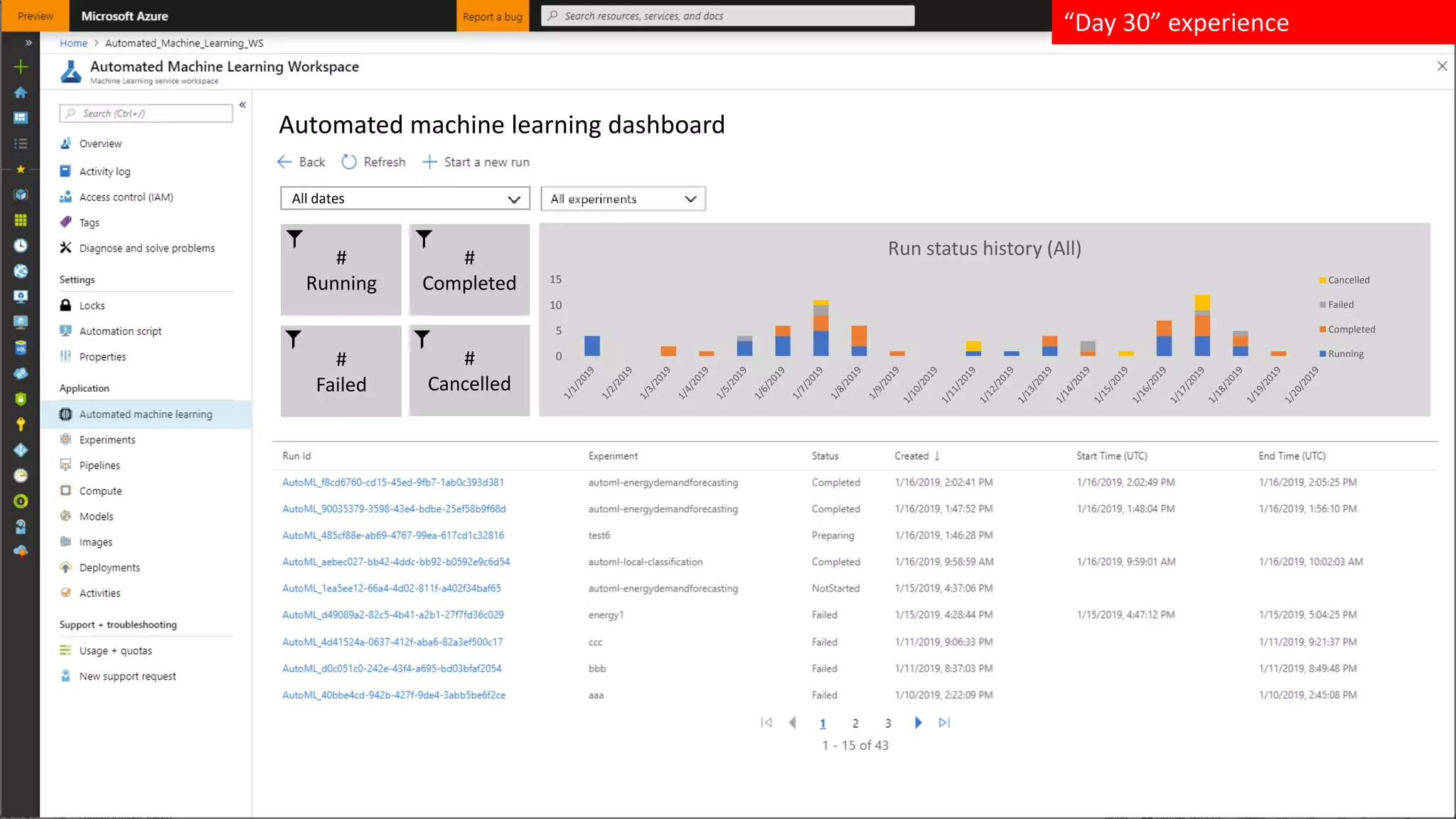Click the Status column header

click(x=825, y=456)
